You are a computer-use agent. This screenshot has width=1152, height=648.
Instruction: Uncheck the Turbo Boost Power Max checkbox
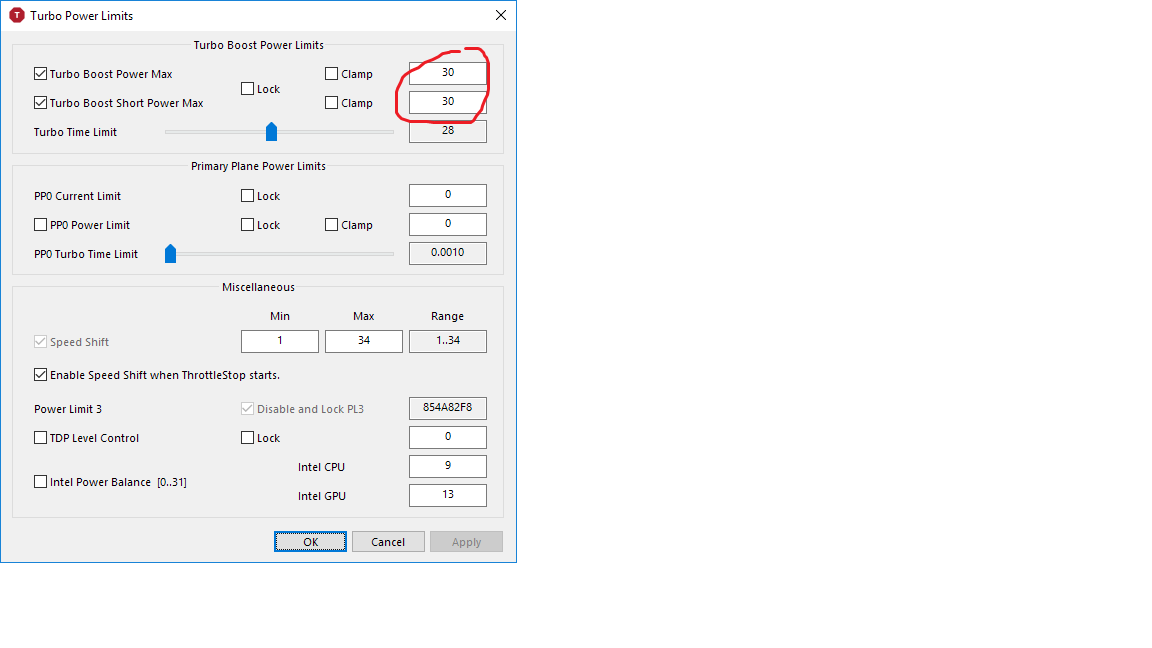click(x=40, y=73)
